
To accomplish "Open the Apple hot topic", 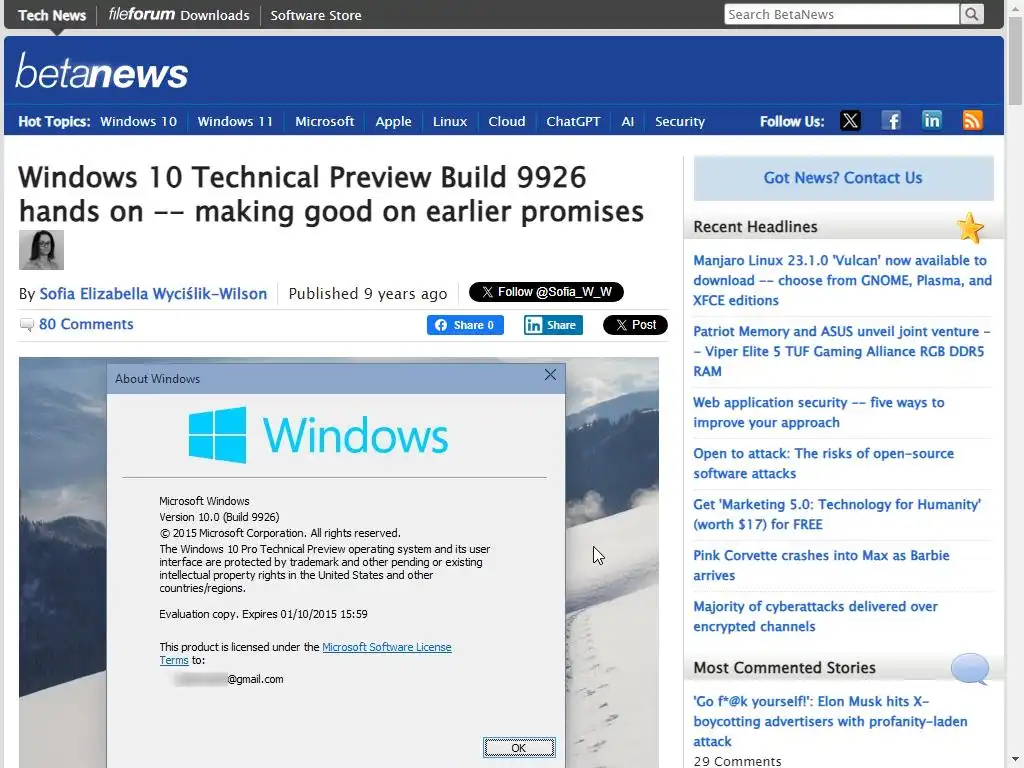I will [x=393, y=121].
